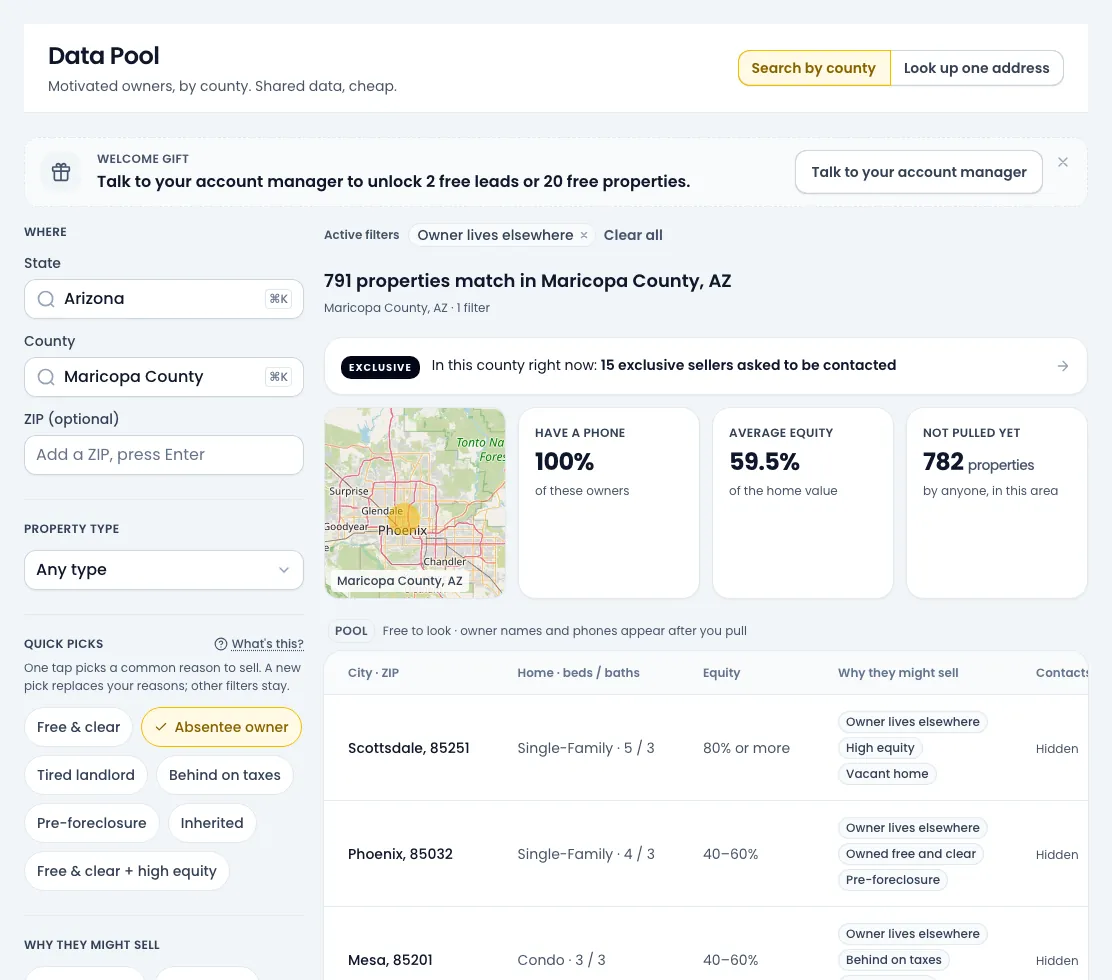Viewport: 1112px width, 980px height.
Task: Click the State Arizona field
Action: click(x=164, y=299)
